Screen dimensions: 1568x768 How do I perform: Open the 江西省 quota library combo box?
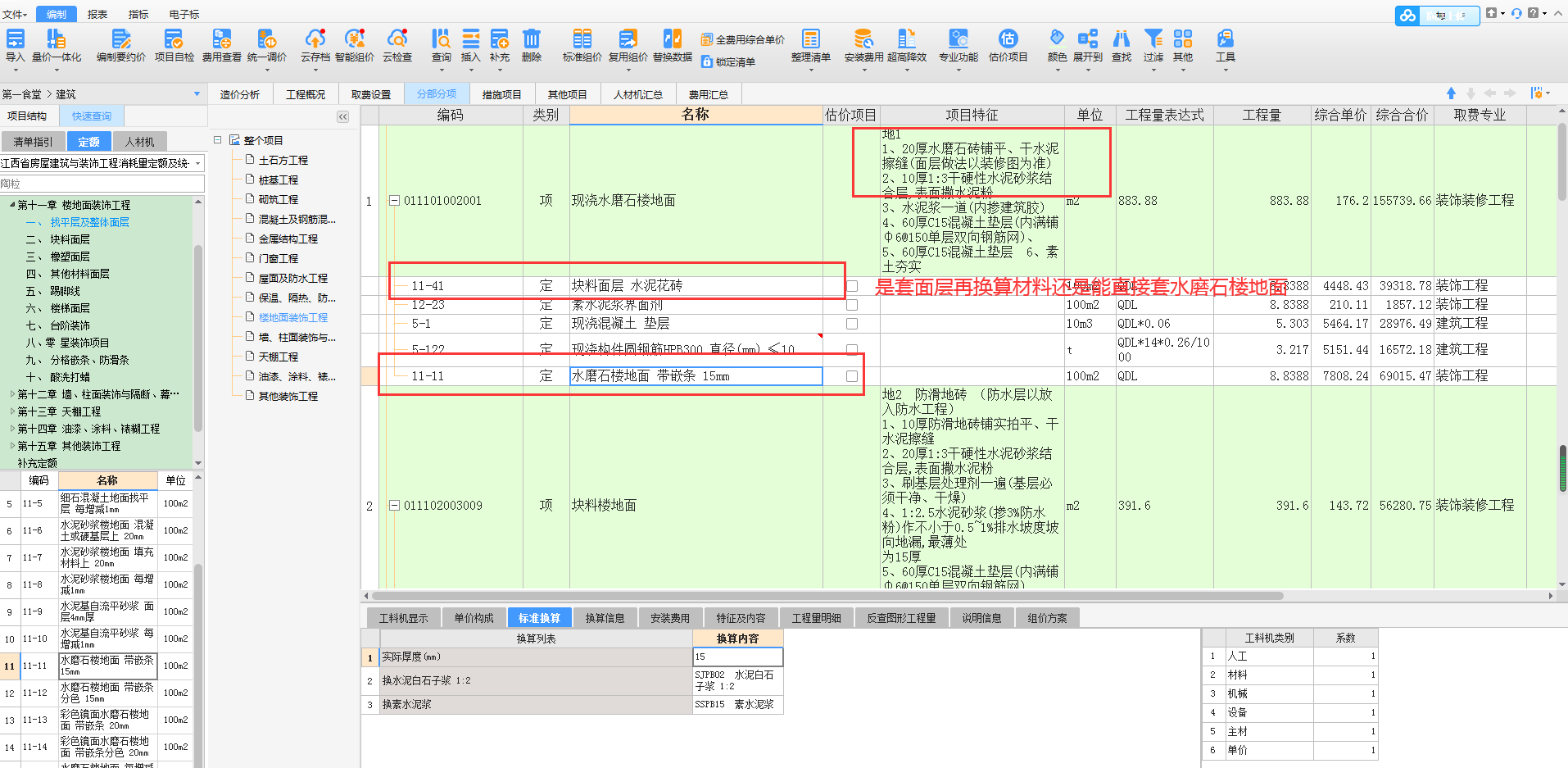coord(102,163)
